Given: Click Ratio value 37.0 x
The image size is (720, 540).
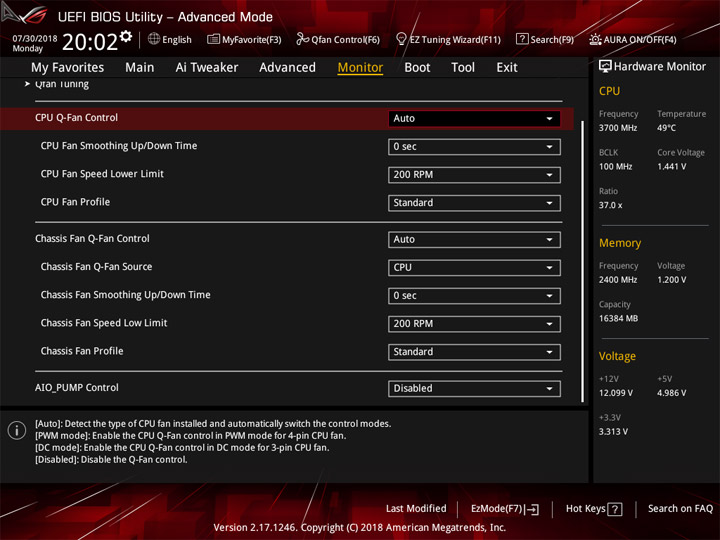Looking at the screenshot, I should point(610,205).
